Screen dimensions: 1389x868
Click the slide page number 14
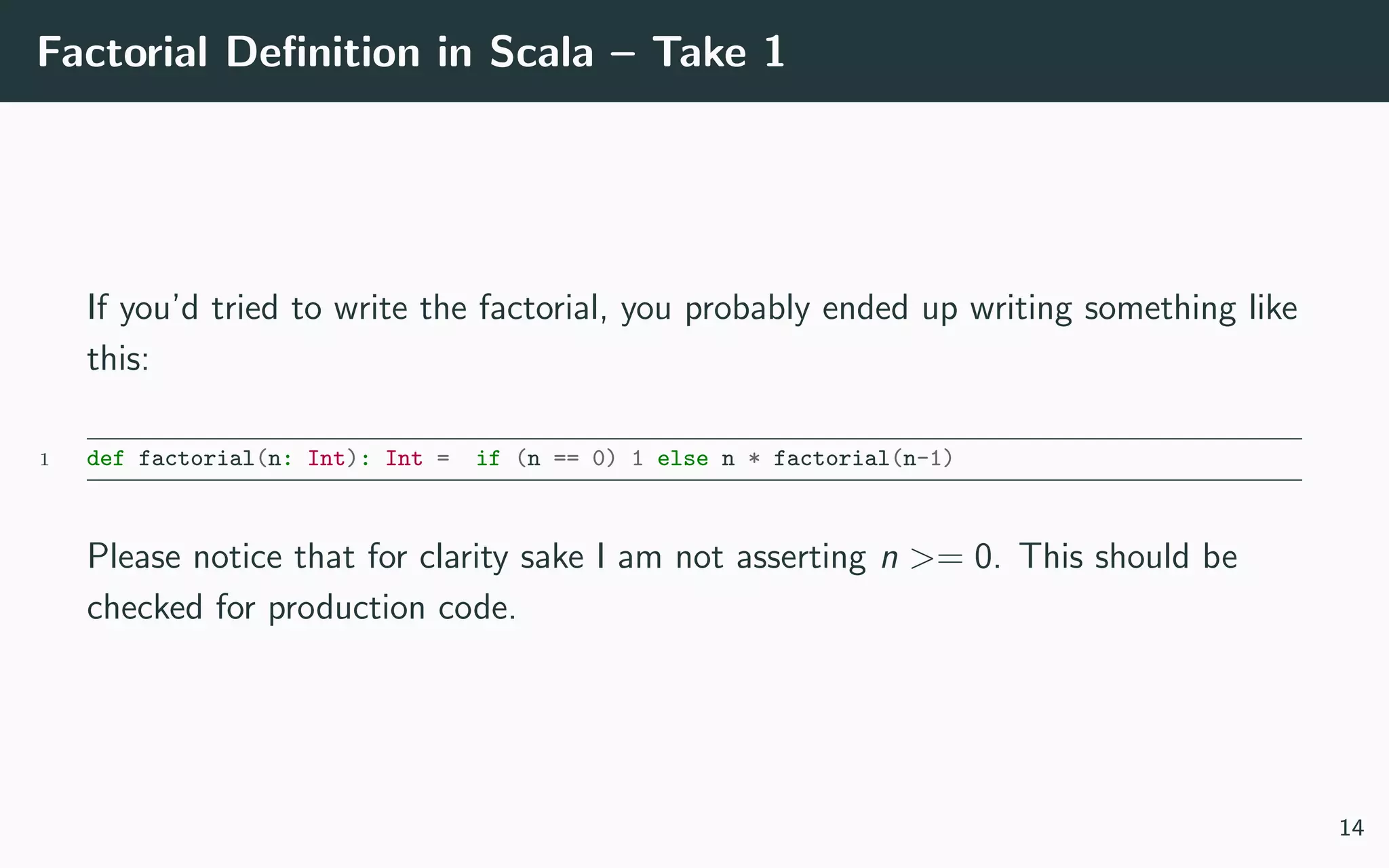[1351, 828]
